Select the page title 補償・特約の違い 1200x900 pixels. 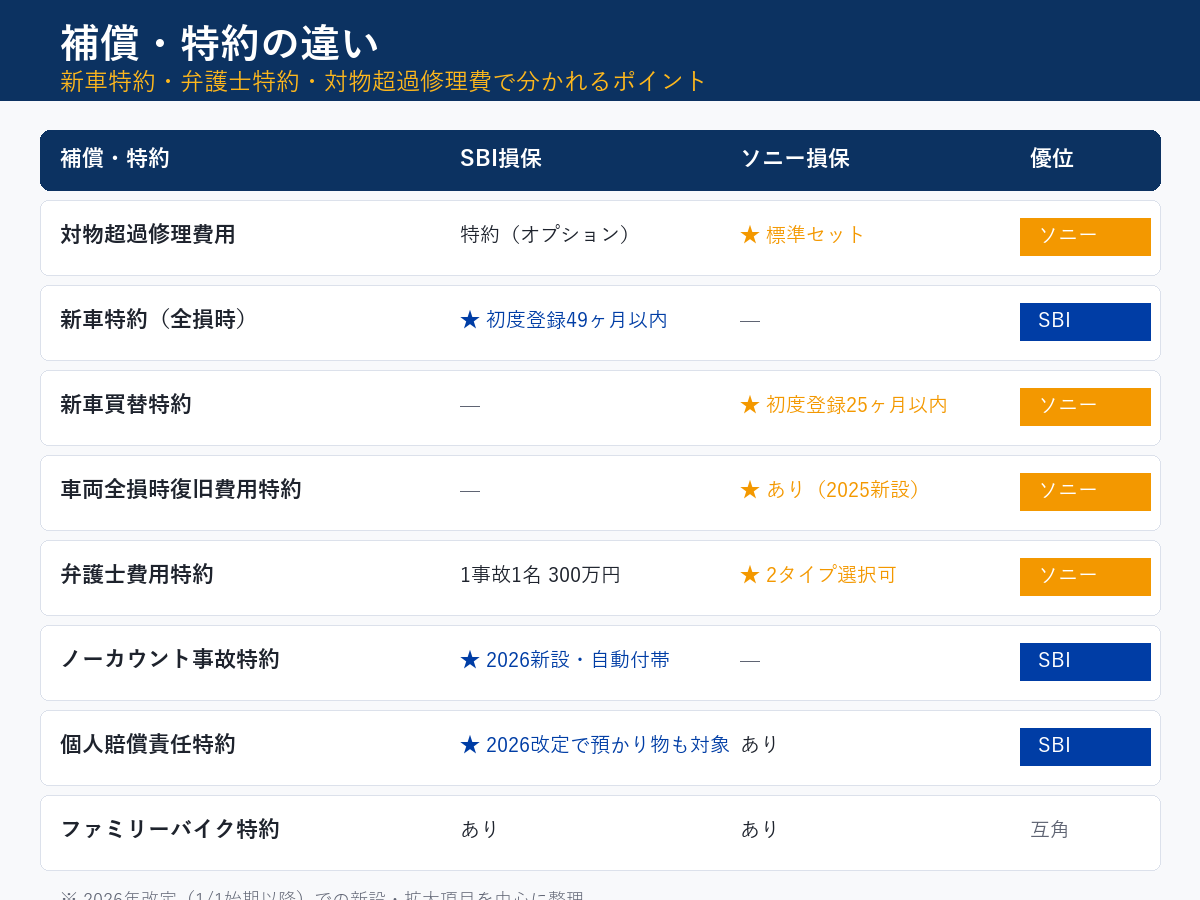click(220, 42)
